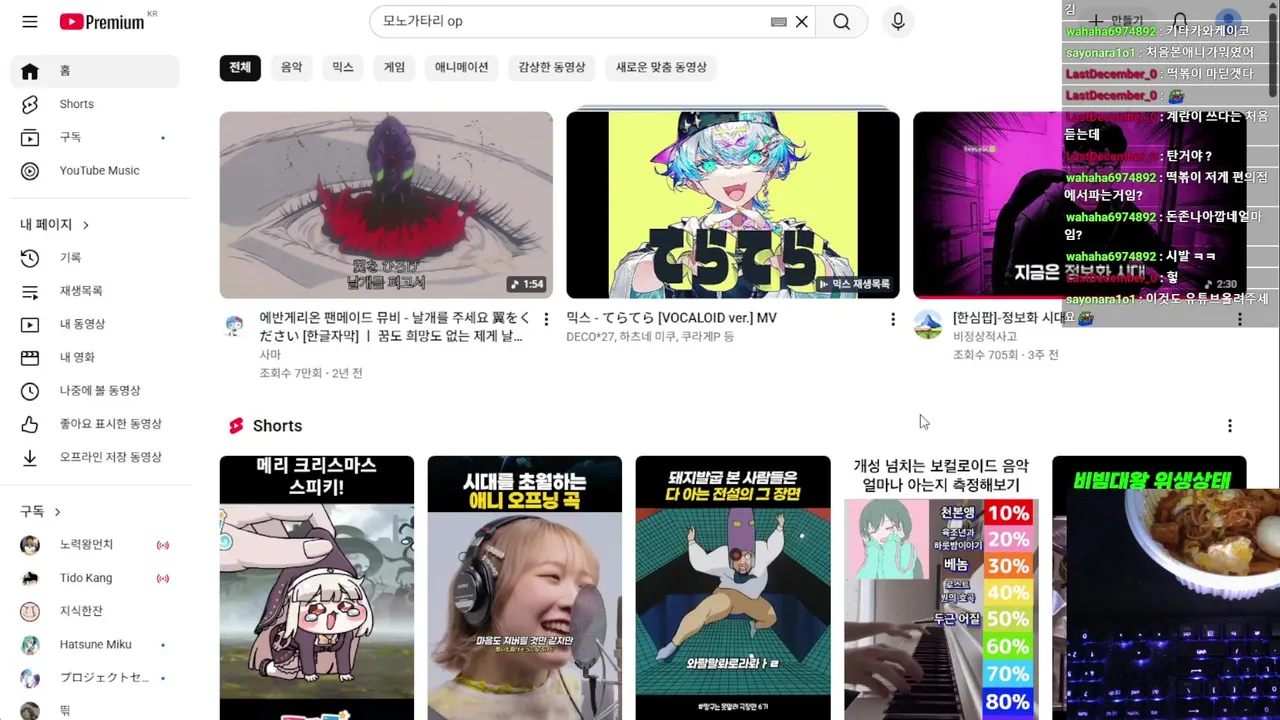Open the 비정상적사고 channel avatar
This screenshot has width=1280, height=720.
pyautogui.click(x=928, y=324)
